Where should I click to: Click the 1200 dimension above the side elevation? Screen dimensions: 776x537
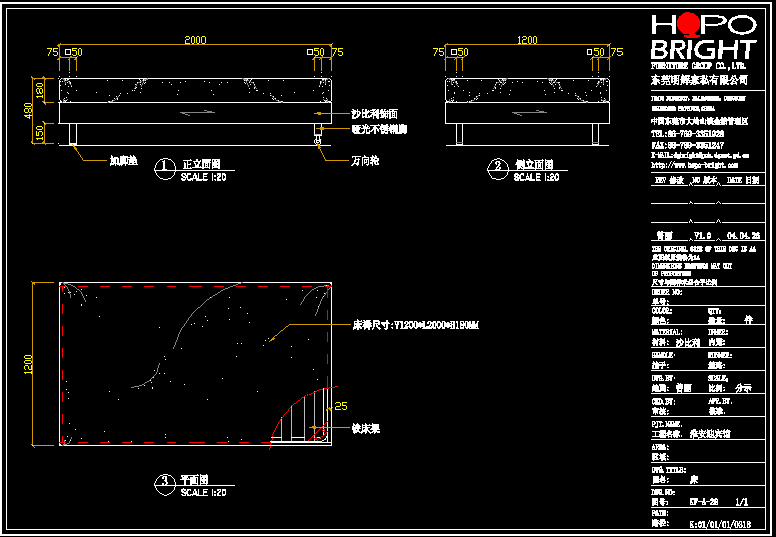(x=527, y=40)
